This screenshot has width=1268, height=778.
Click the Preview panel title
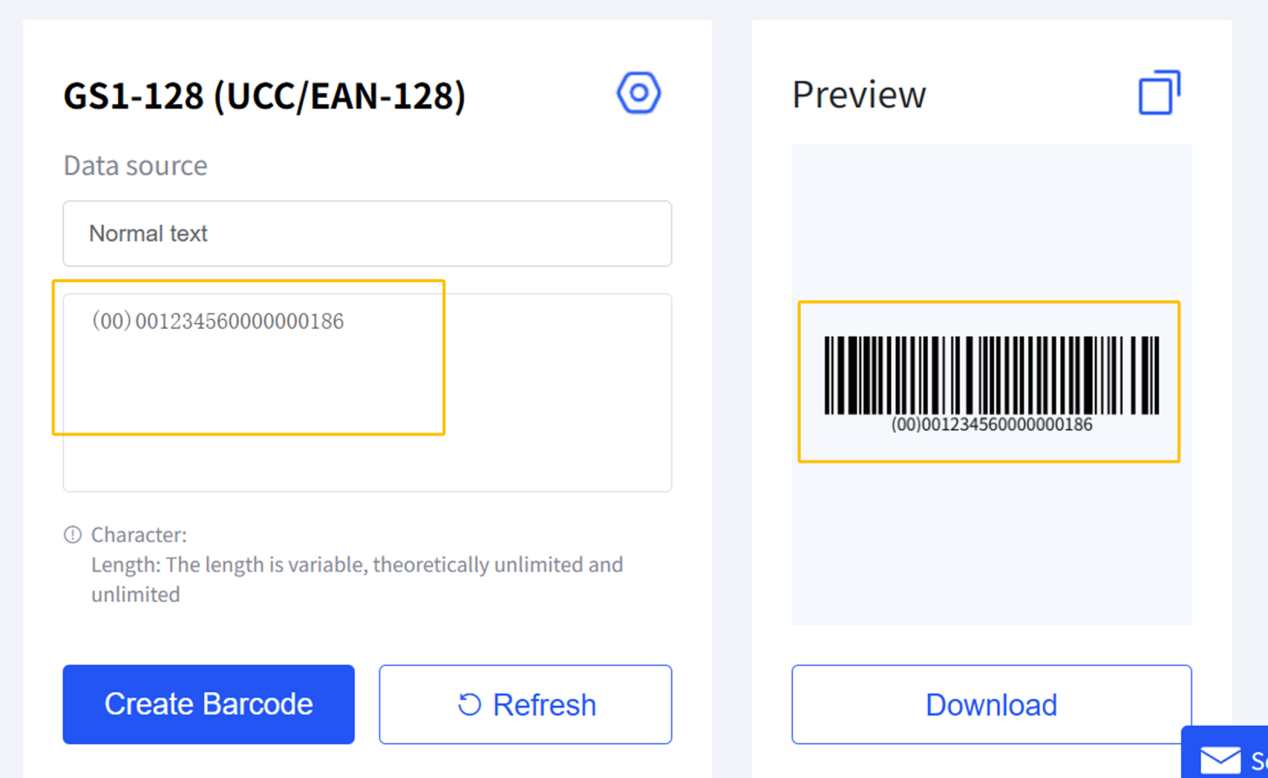(859, 95)
